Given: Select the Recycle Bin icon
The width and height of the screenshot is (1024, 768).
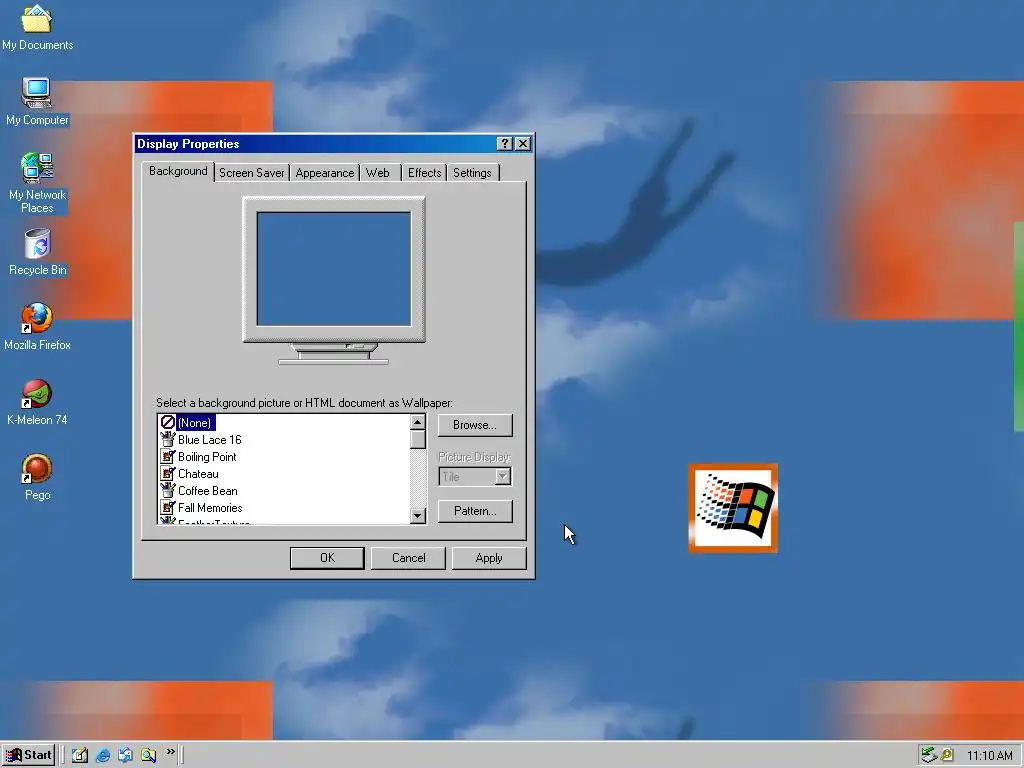Looking at the screenshot, I should (x=37, y=252).
